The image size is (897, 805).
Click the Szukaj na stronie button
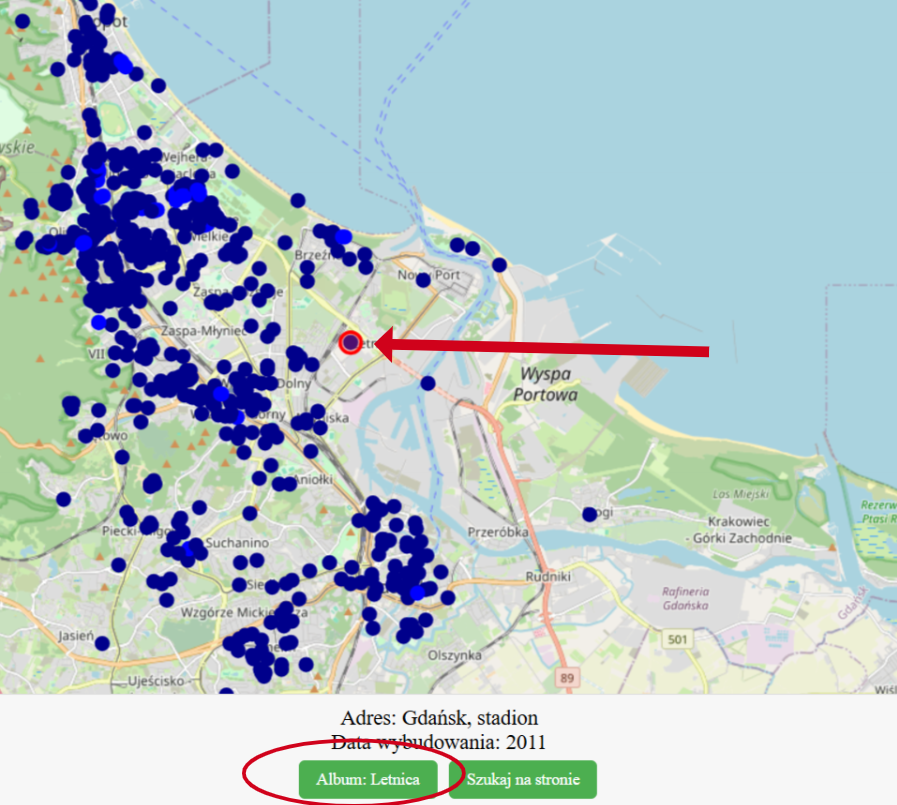[523, 779]
